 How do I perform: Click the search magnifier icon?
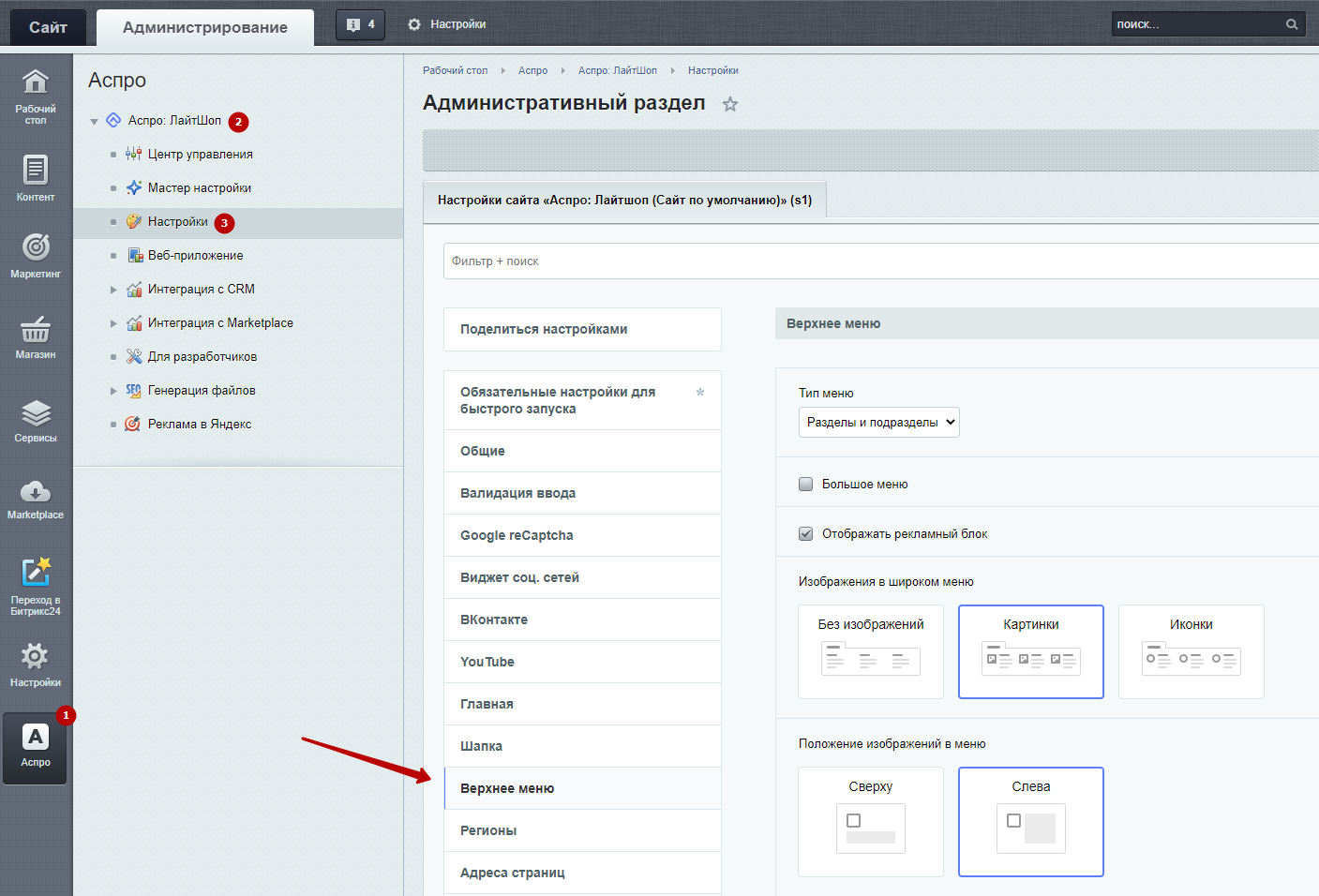coord(1291,24)
